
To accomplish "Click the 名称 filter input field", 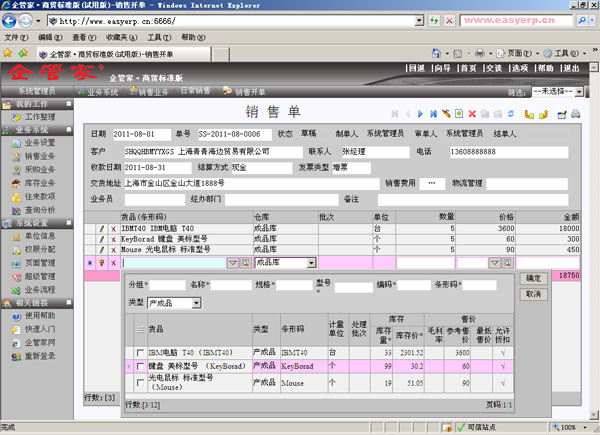I will point(231,285).
